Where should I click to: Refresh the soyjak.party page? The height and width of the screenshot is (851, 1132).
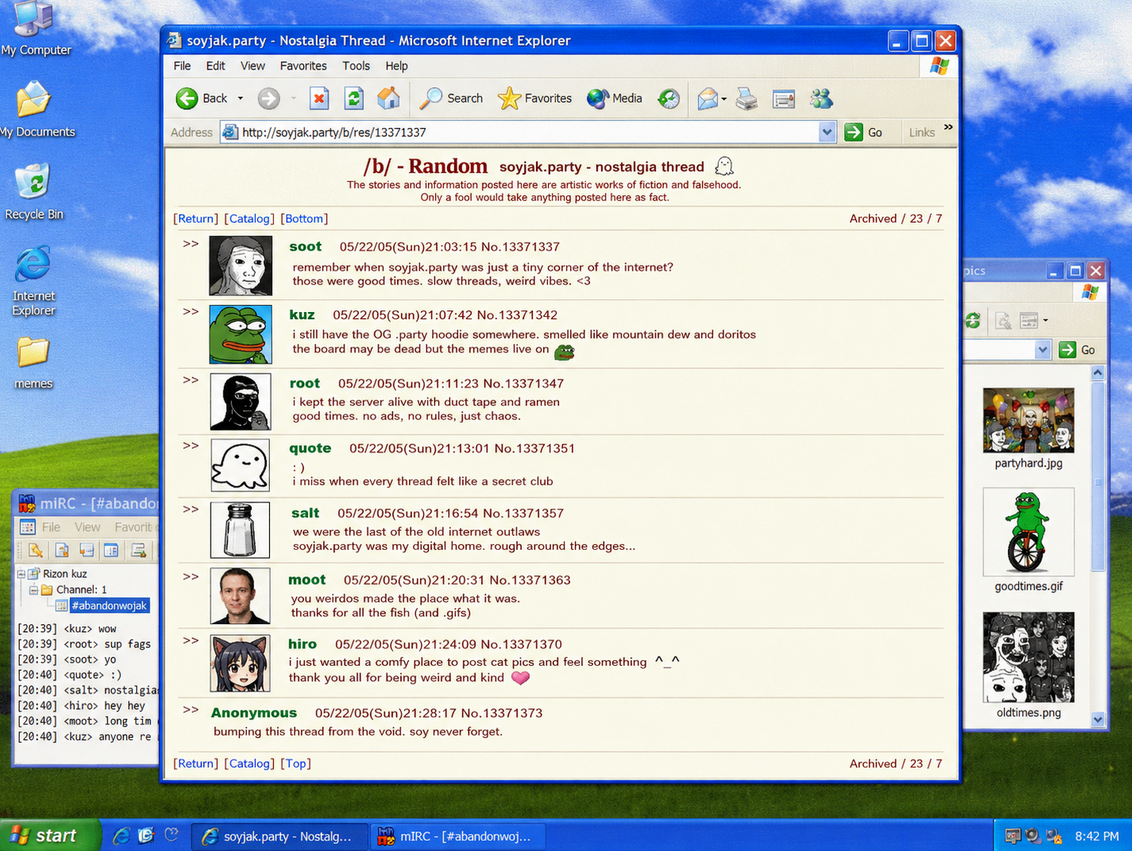point(354,98)
